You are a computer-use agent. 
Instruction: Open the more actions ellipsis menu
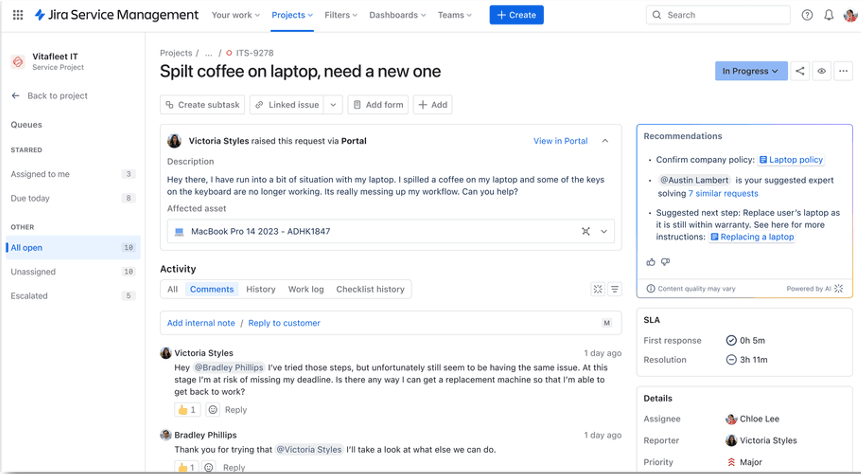(843, 71)
